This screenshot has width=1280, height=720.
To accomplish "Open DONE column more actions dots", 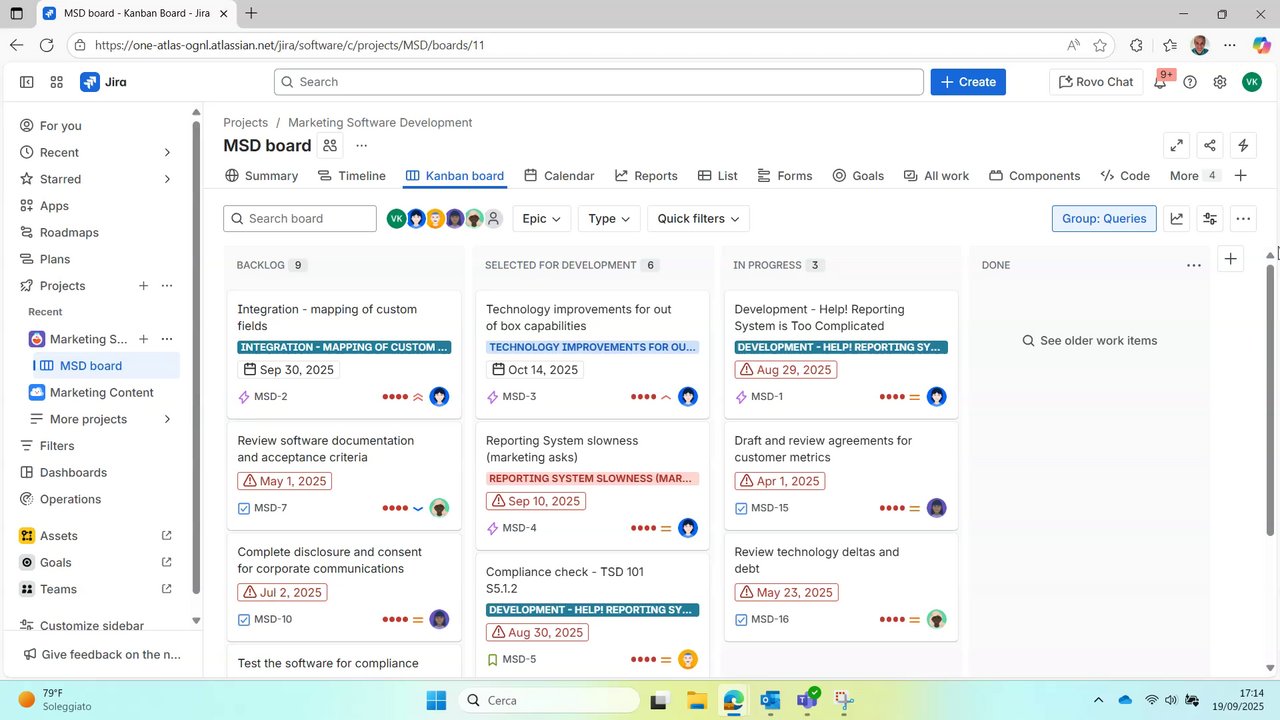I will pyautogui.click(x=1194, y=265).
